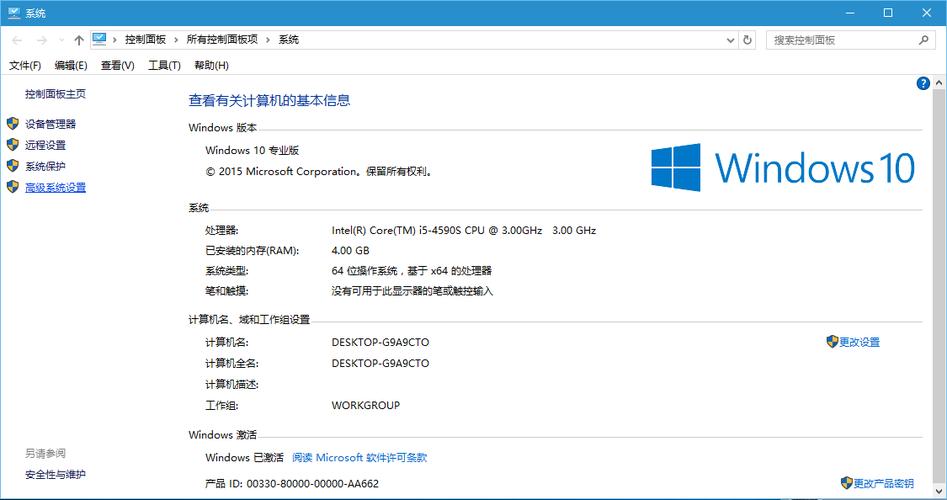Maximize the 系统 window
947x500 pixels.
888,13
